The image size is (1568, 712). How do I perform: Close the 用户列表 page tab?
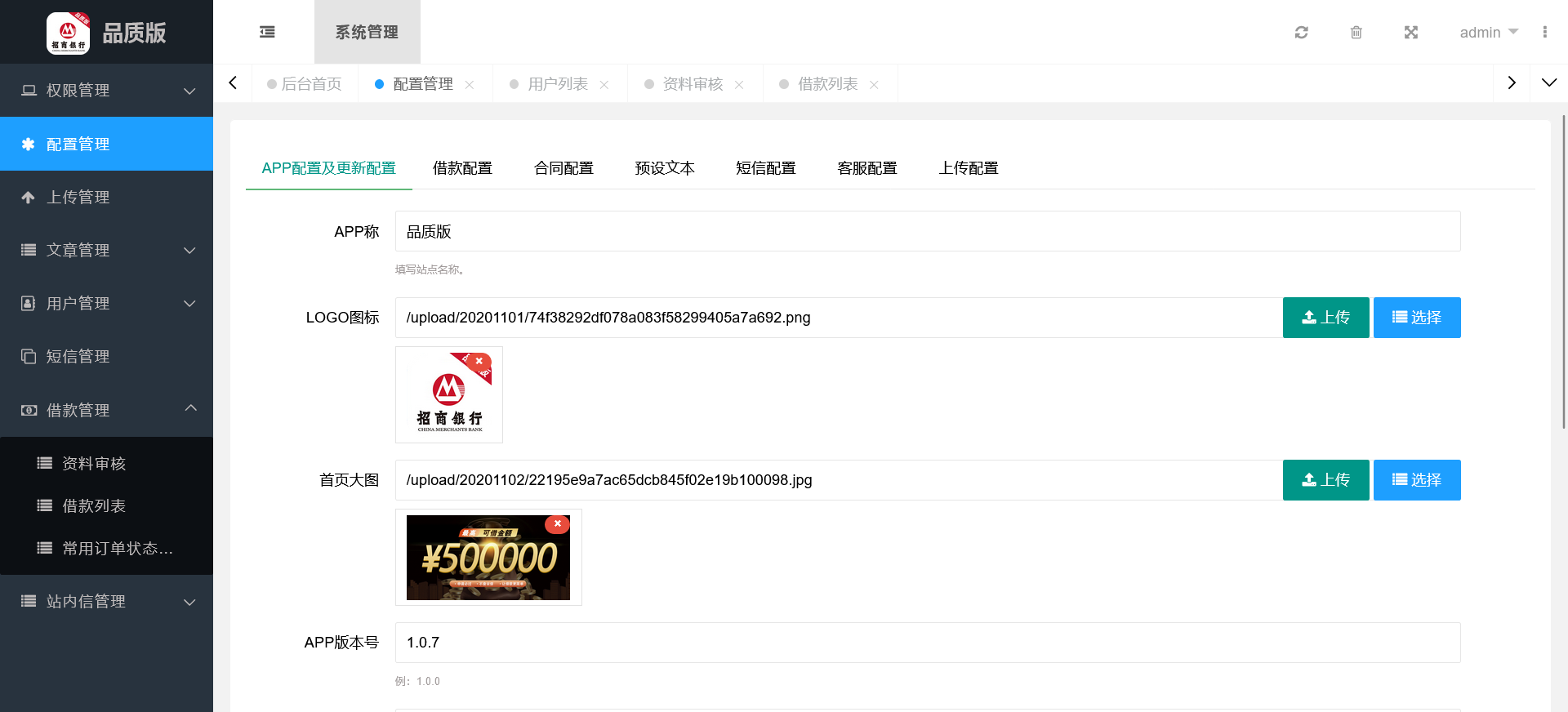tap(604, 85)
